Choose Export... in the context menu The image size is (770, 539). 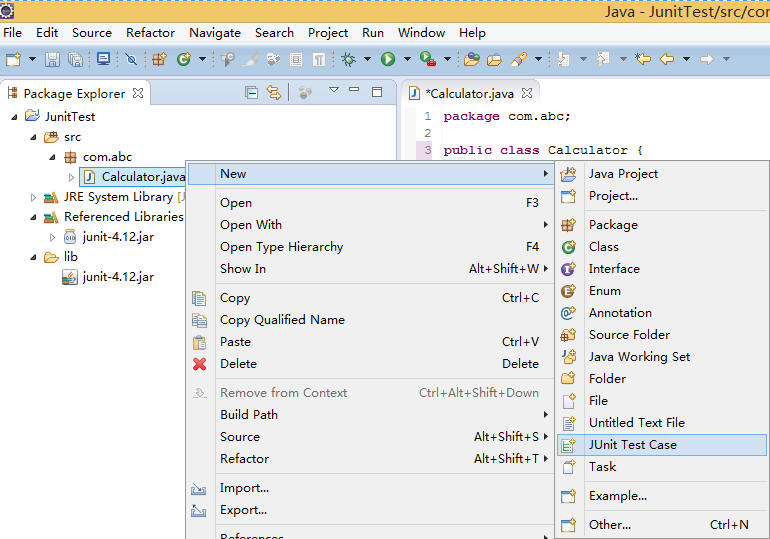click(371, 510)
